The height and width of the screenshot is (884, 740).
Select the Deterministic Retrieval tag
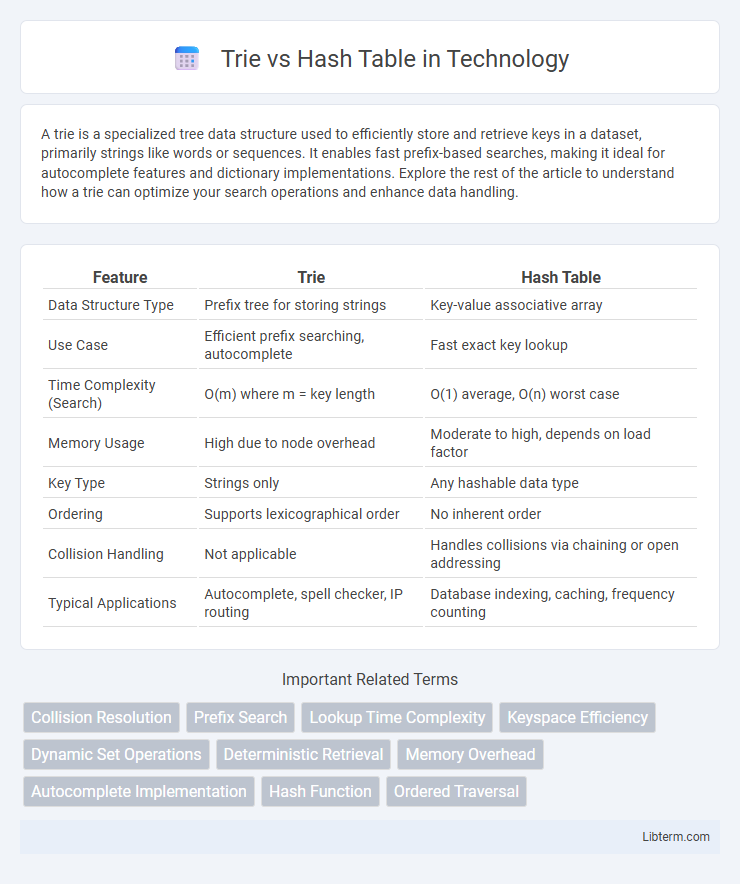tap(303, 754)
